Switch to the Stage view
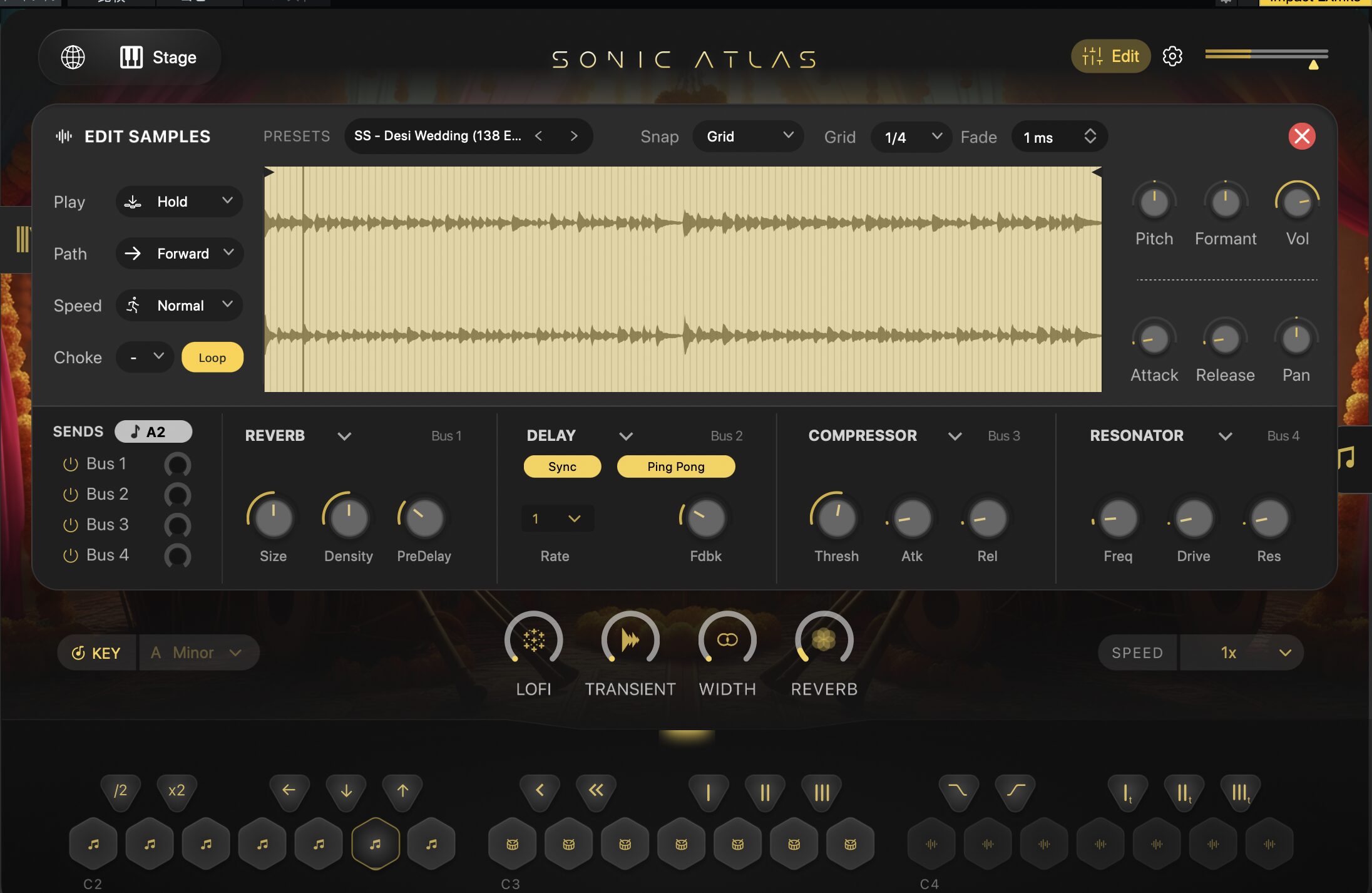 click(158, 57)
